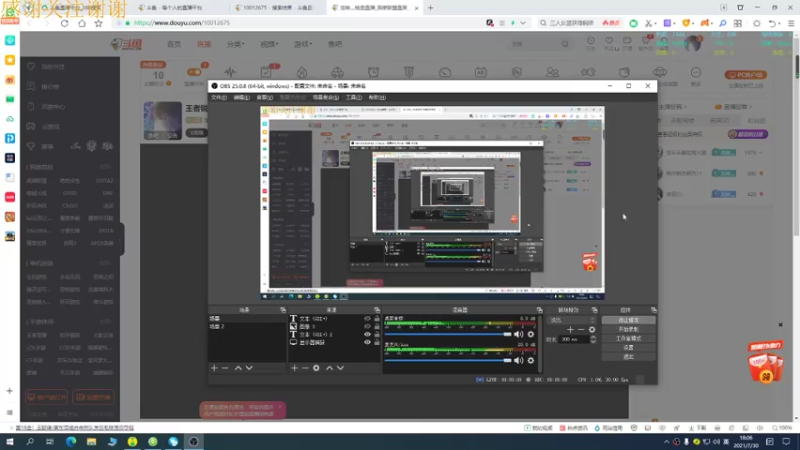Screen dimensions: 800x450
Task: Open source properties gear in Sources panel
Action: click(x=316, y=368)
